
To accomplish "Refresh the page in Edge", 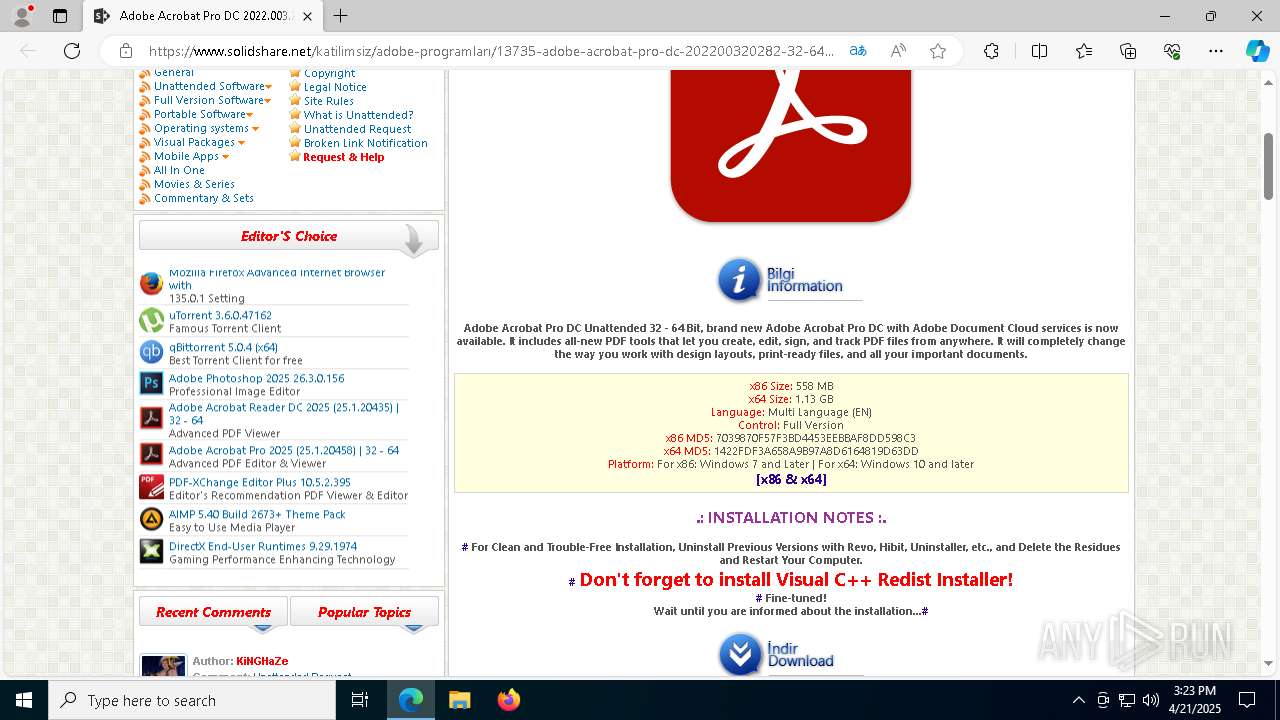I will (72, 51).
